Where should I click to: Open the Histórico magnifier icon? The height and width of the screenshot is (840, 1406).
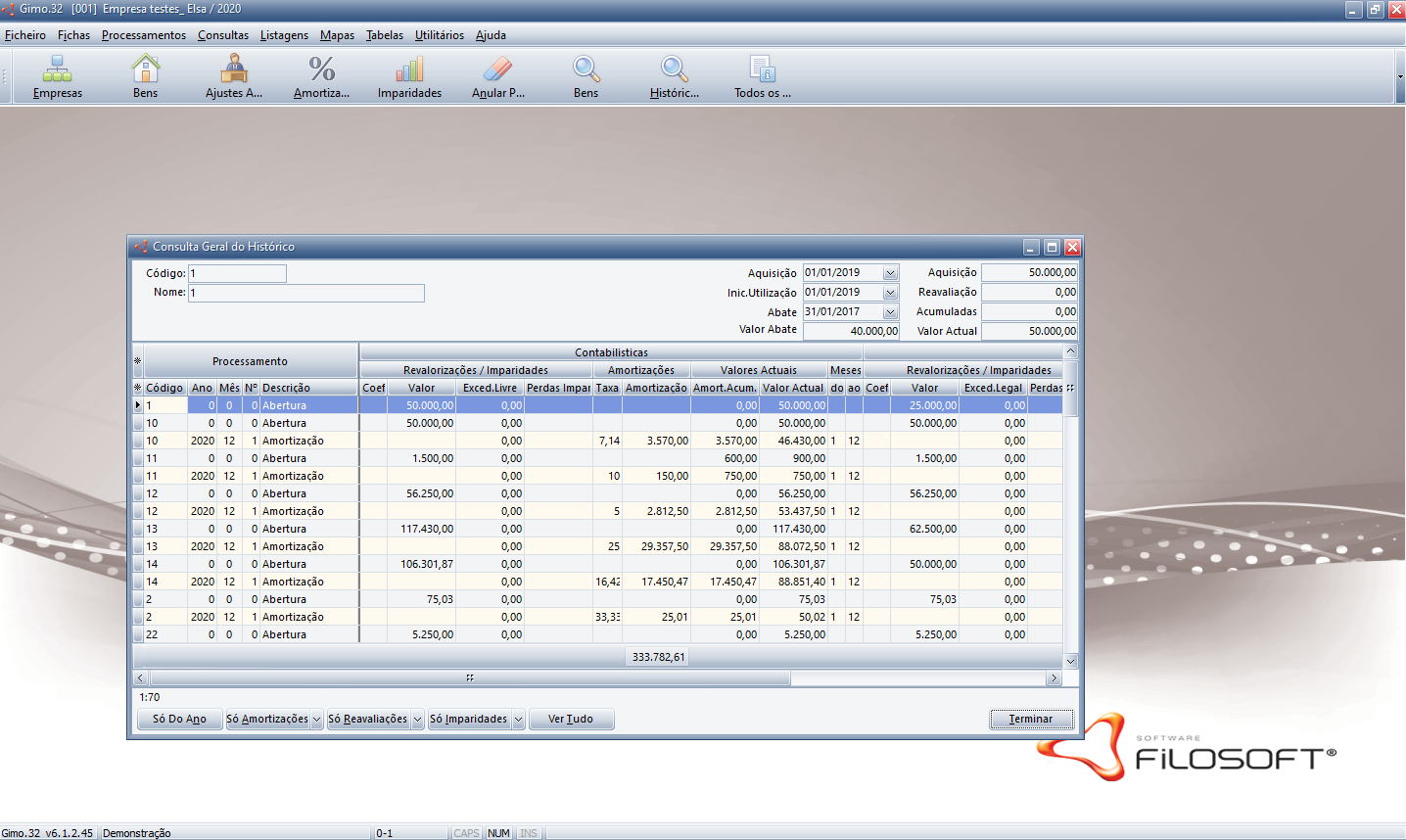(674, 70)
